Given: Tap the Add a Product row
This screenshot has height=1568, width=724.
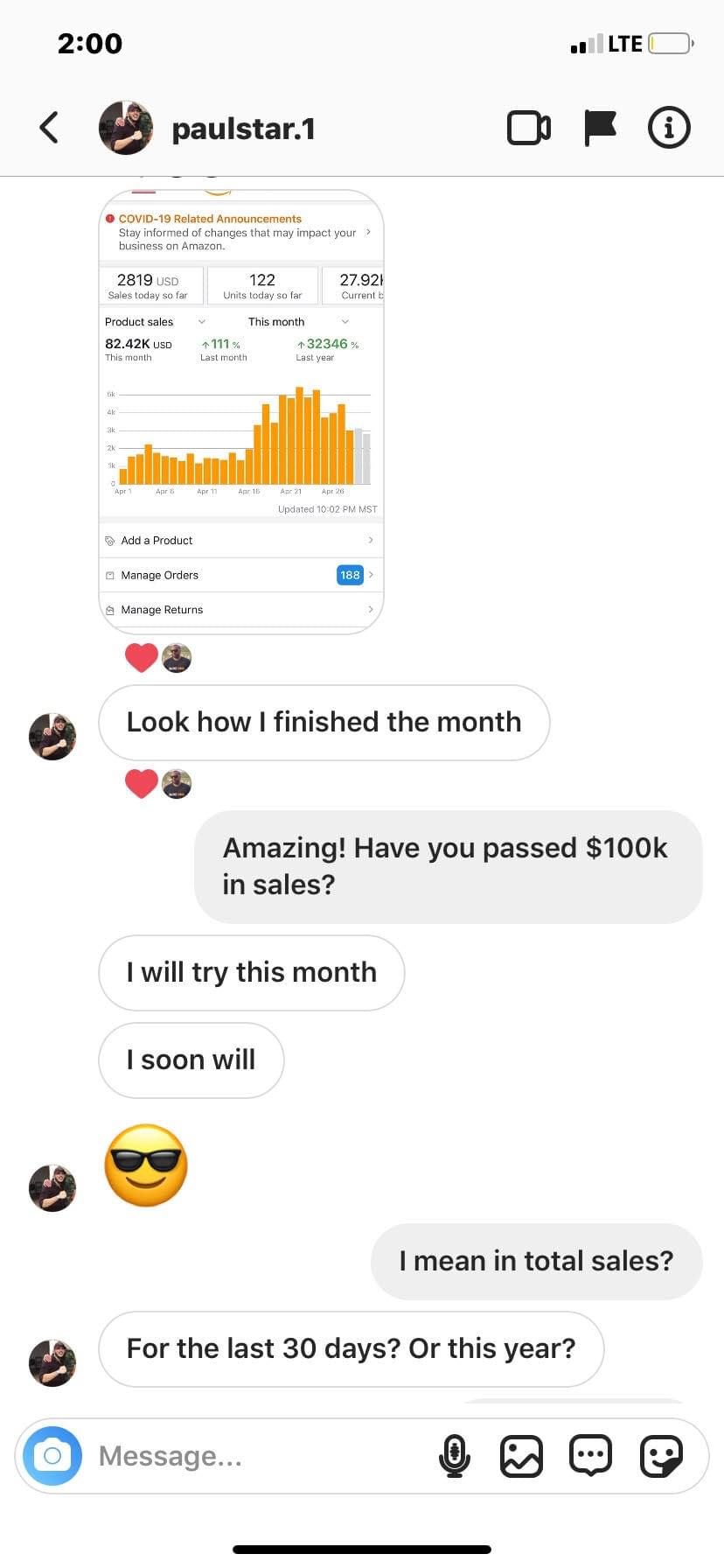Looking at the screenshot, I should [x=240, y=541].
